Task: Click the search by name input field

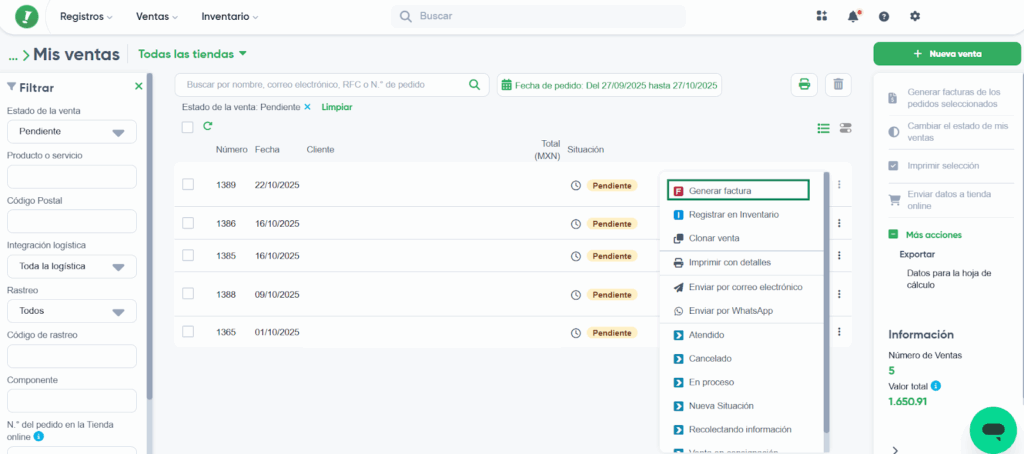Action: (x=331, y=85)
